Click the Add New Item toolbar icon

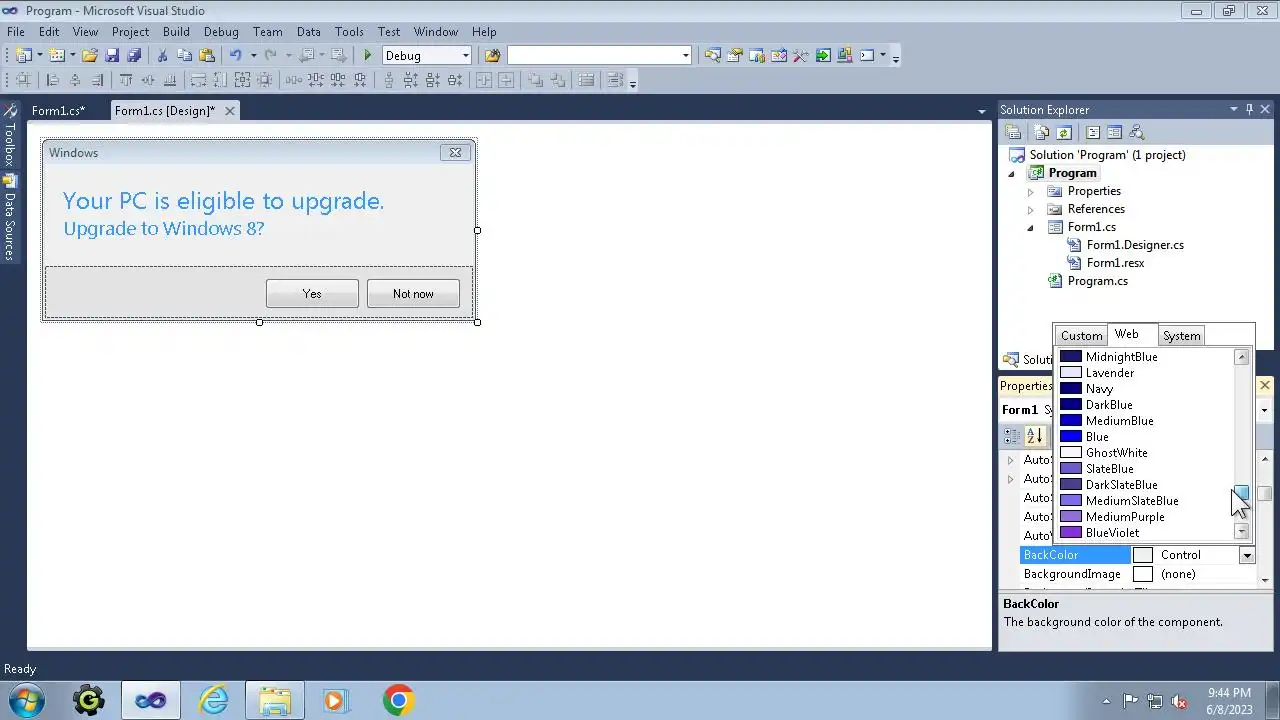coord(57,56)
